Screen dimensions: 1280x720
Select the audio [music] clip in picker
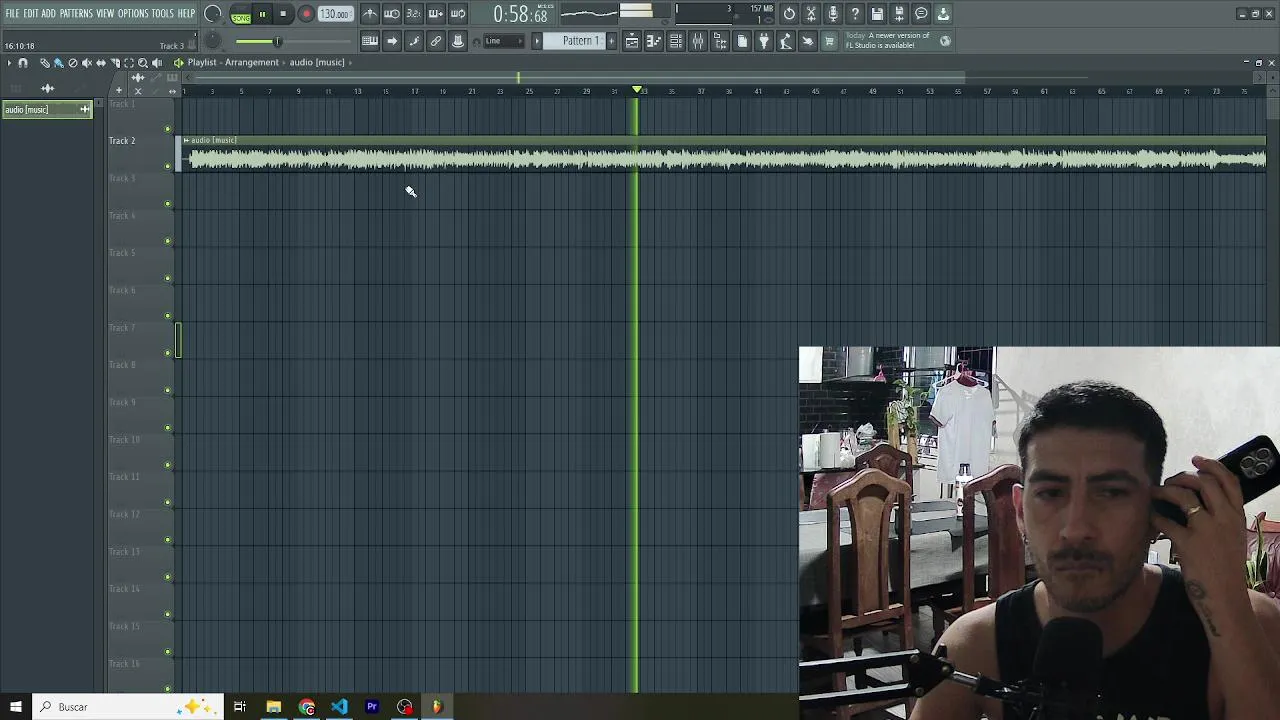tap(46, 109)
